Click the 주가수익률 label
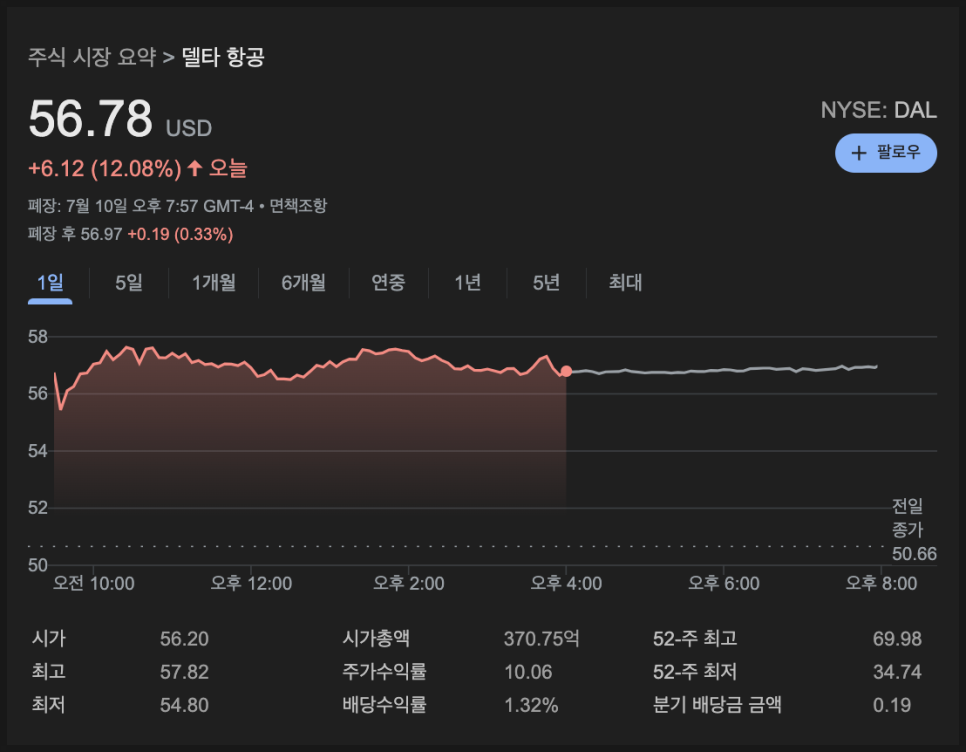This screenshot has width=966, height=752. [384, 671]
